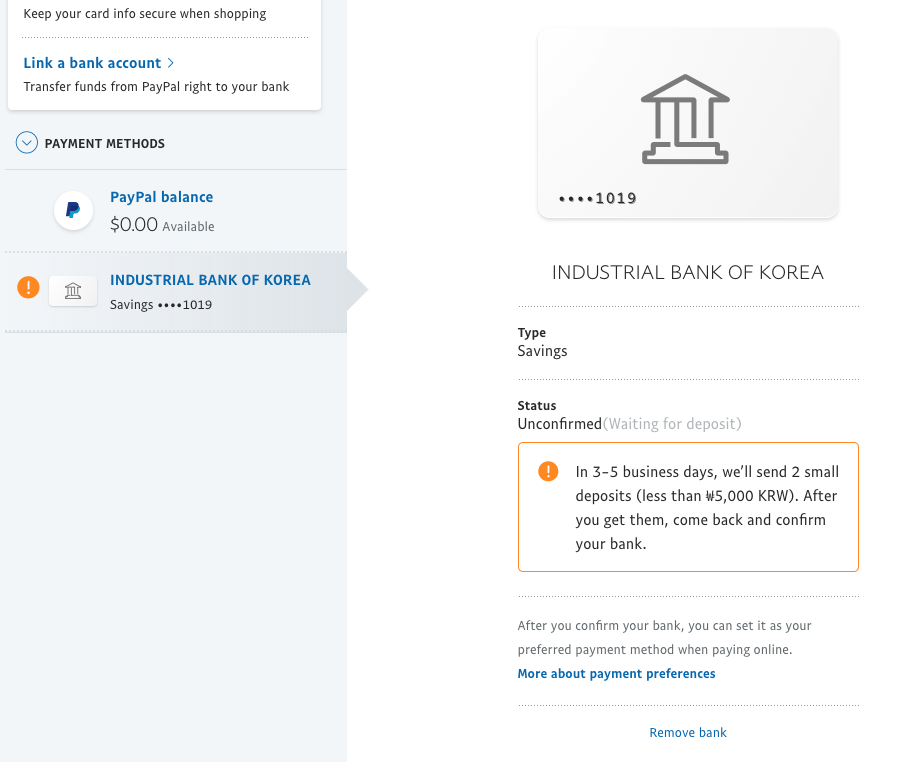Click 'Keep your card info secure when shopping' text
905x762 pixels.
[145, 13]
